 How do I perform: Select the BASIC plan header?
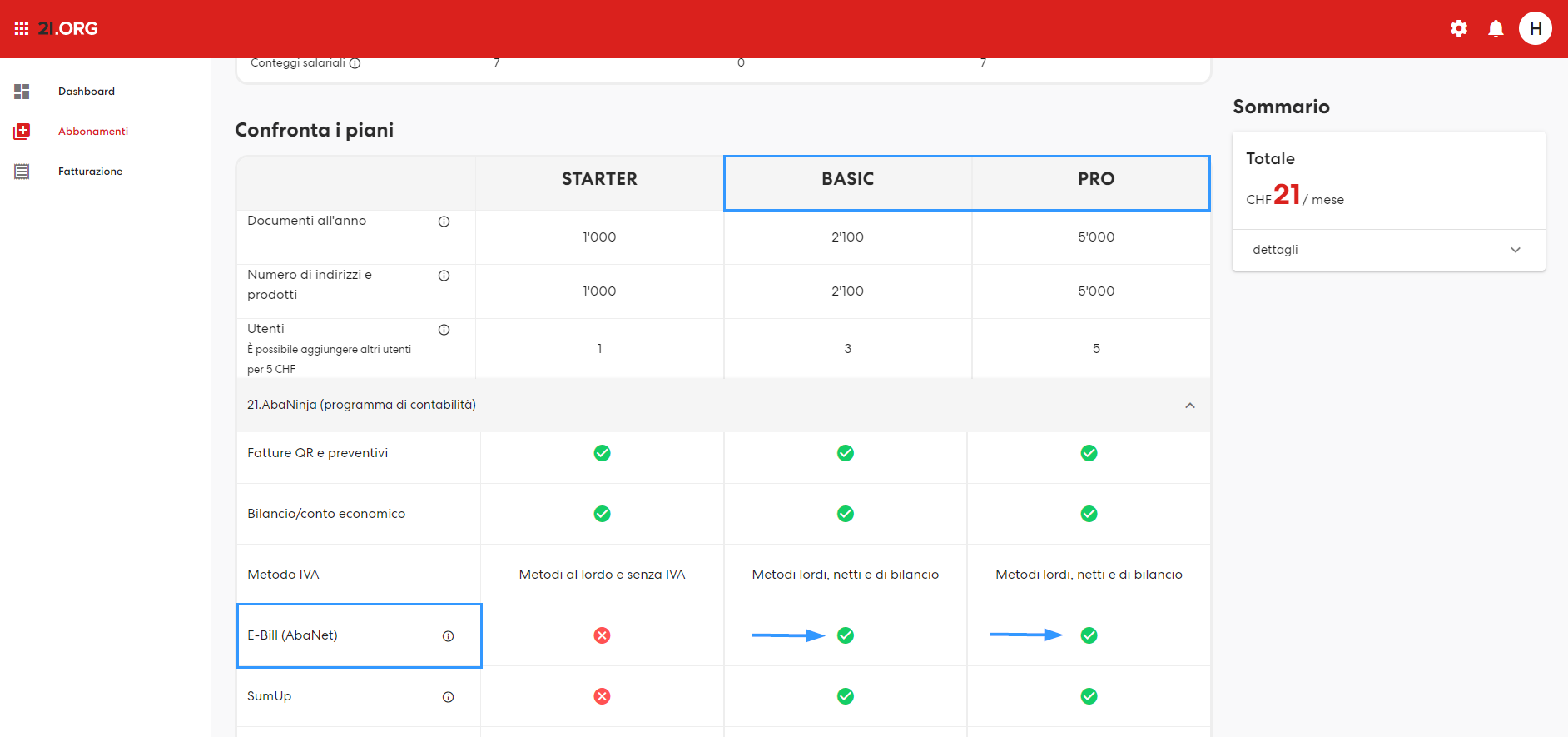pyautogui.click(x=848, y=179)
